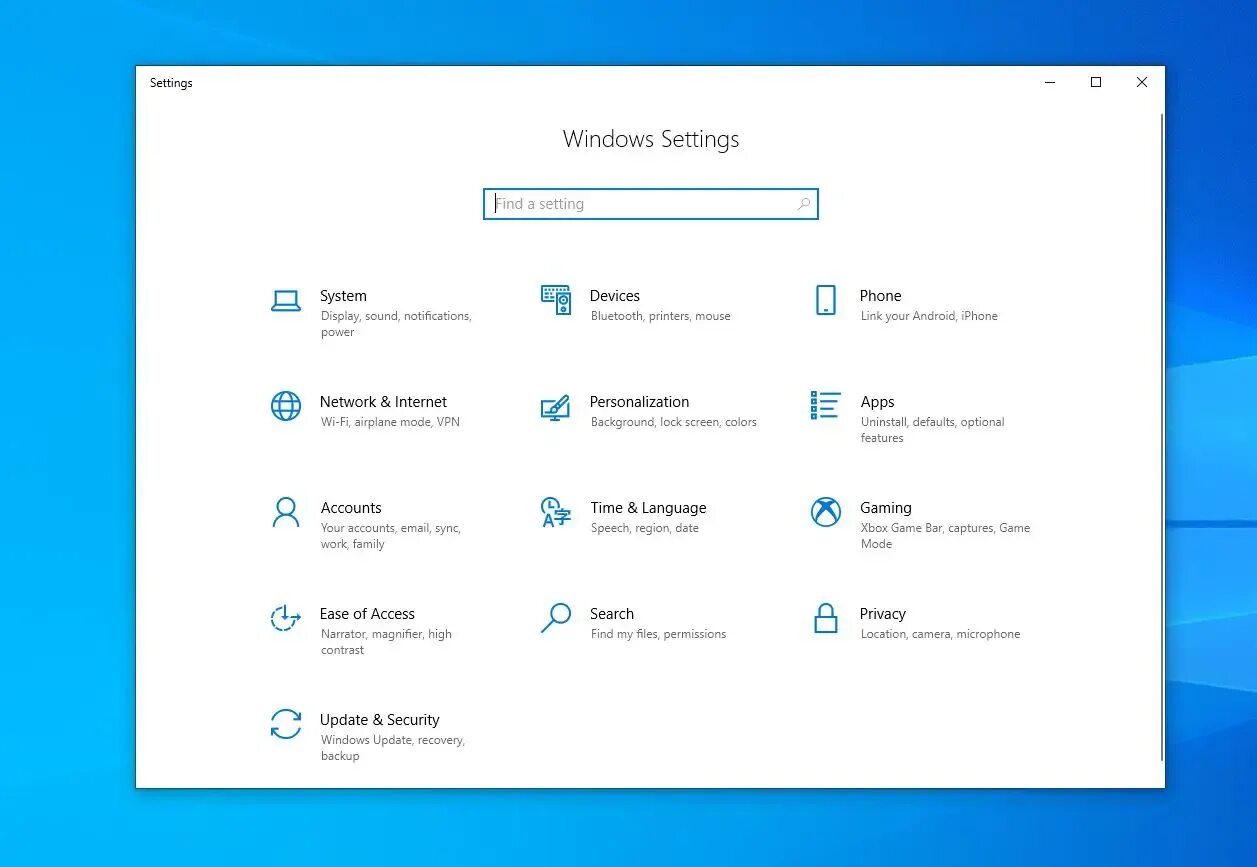This screenshot has height=867, width=1257.
Task: Click the Privacy padlock icon
Action: click(x=826, y=618)
